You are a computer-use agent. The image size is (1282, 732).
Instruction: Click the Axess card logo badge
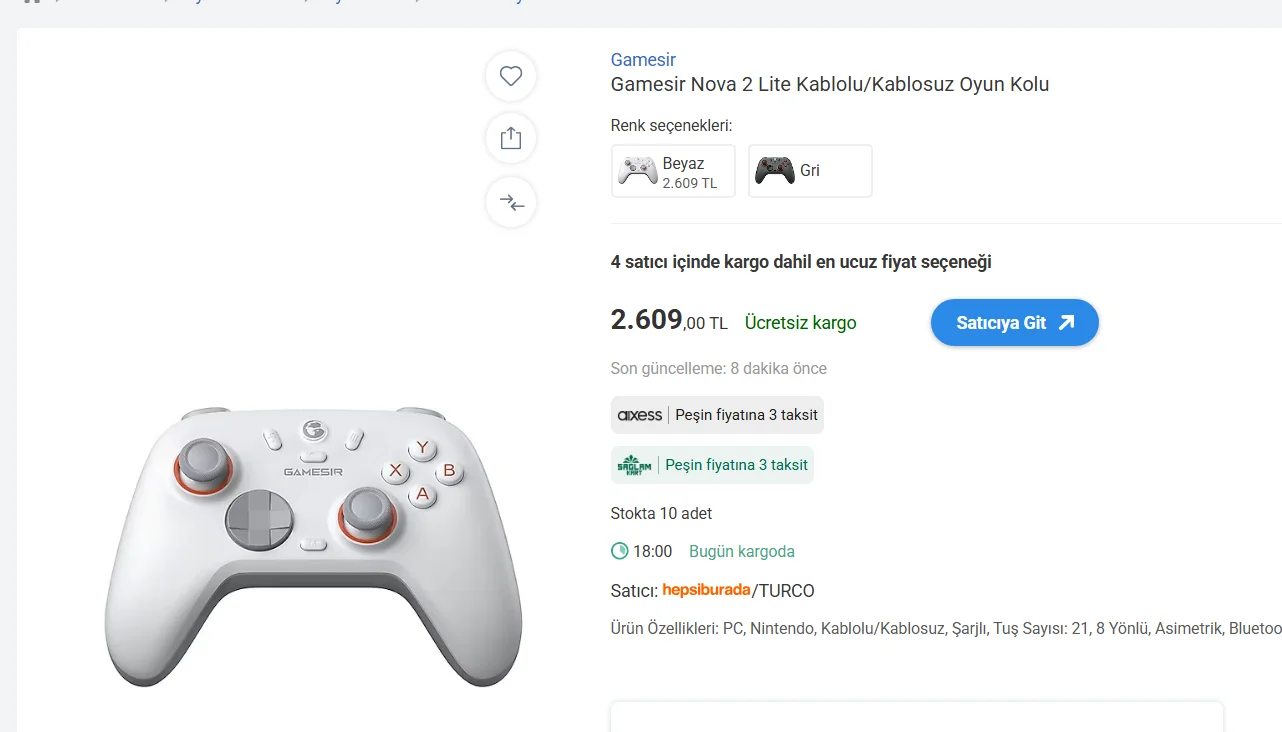[x=640, y=415]
